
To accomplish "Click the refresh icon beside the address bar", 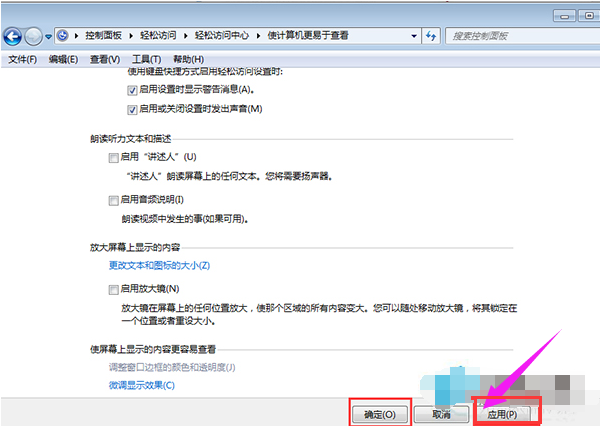I will point(432,36).
